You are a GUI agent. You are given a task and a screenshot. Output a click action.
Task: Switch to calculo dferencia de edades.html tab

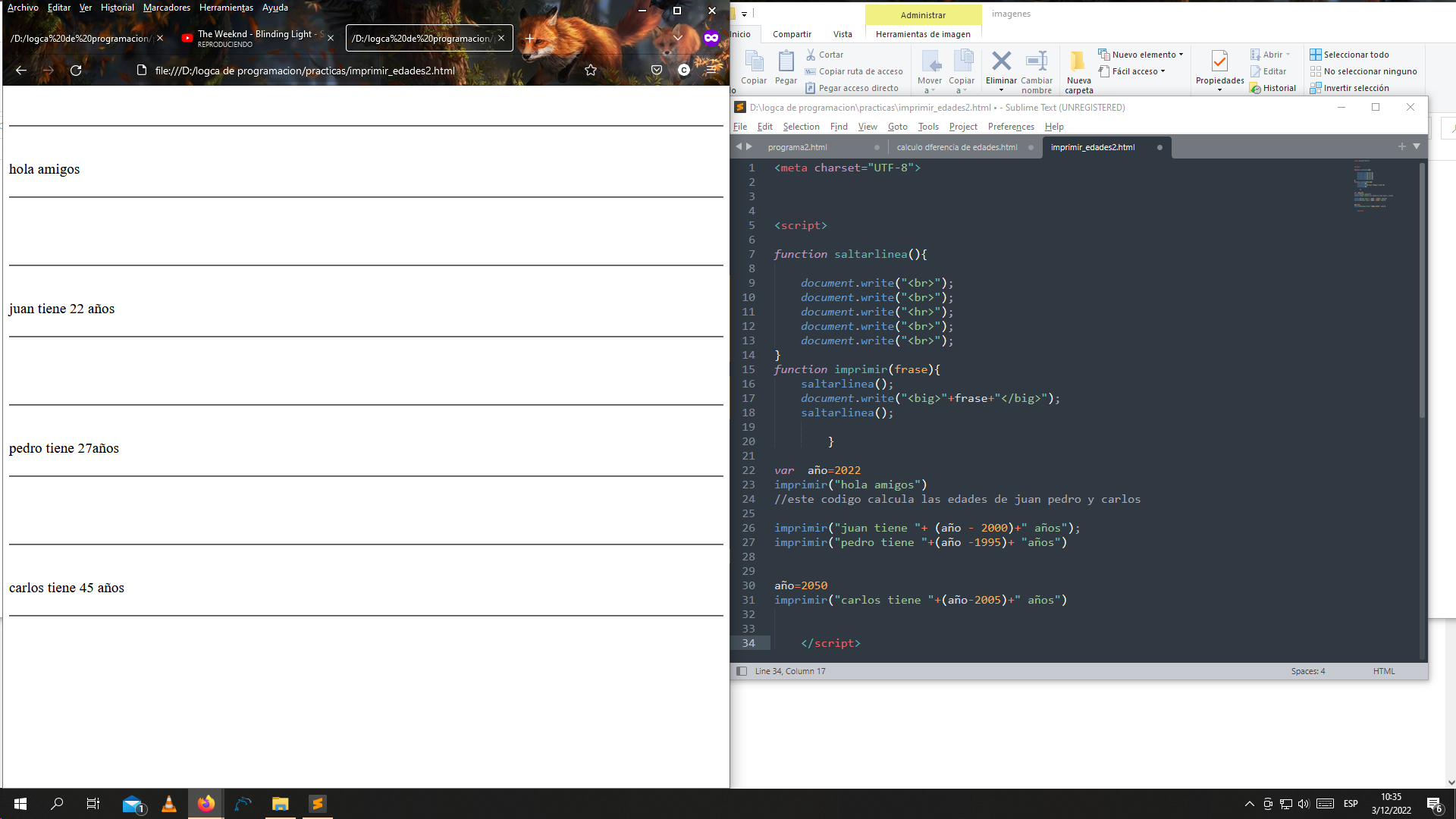pyautogui.click(x=957, y=147)
